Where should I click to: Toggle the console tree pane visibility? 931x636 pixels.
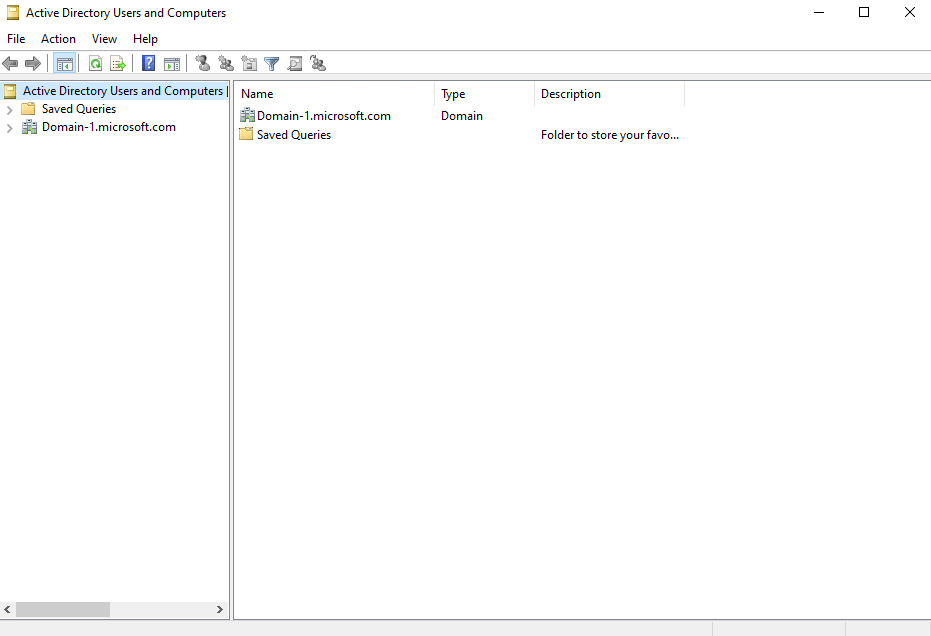(x=65, y=63)
